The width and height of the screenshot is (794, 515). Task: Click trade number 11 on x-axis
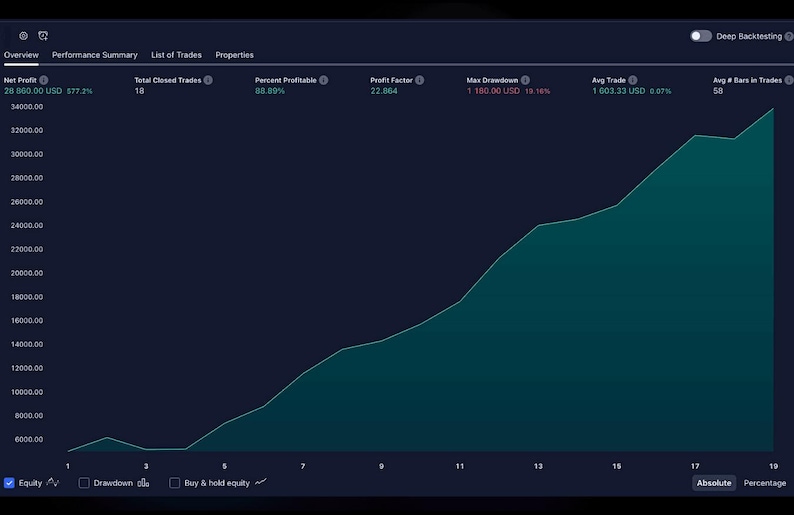point(460,466)
